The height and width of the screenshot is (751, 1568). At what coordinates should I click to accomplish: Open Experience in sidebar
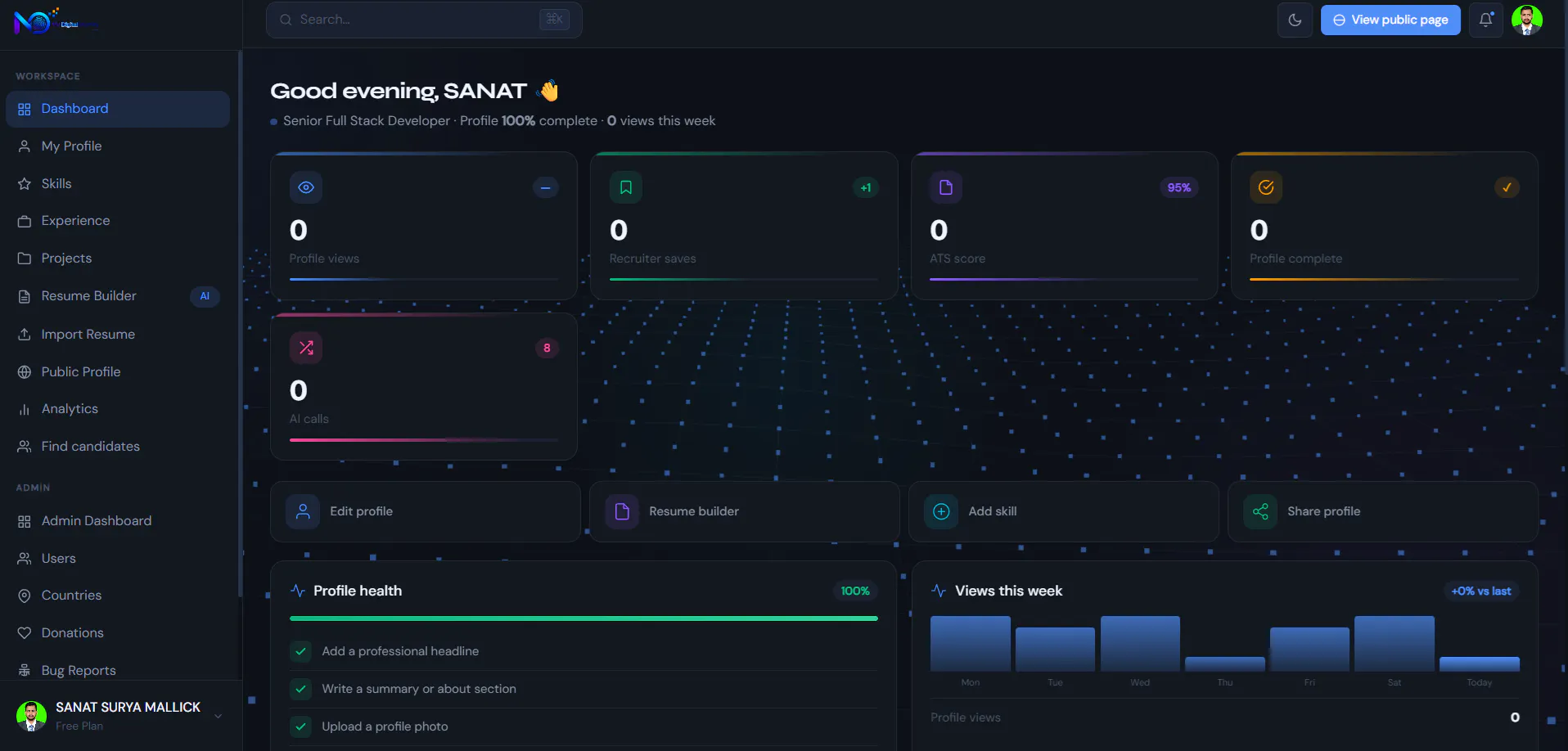coord(118,221)
